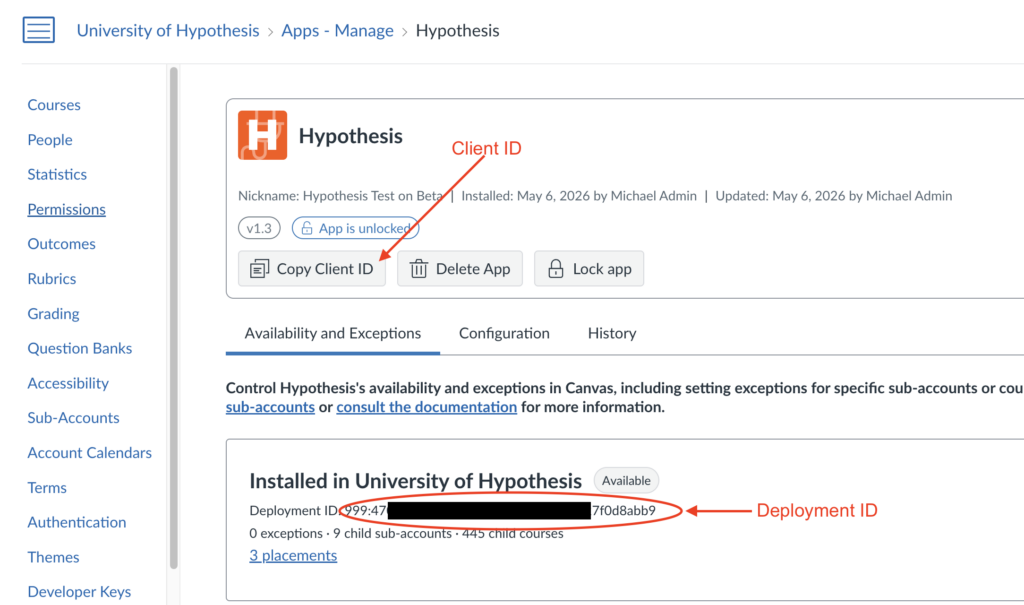Click the Copy Client ID button
This screenshot has height=605, width=1024.
(x=312, y=269)
